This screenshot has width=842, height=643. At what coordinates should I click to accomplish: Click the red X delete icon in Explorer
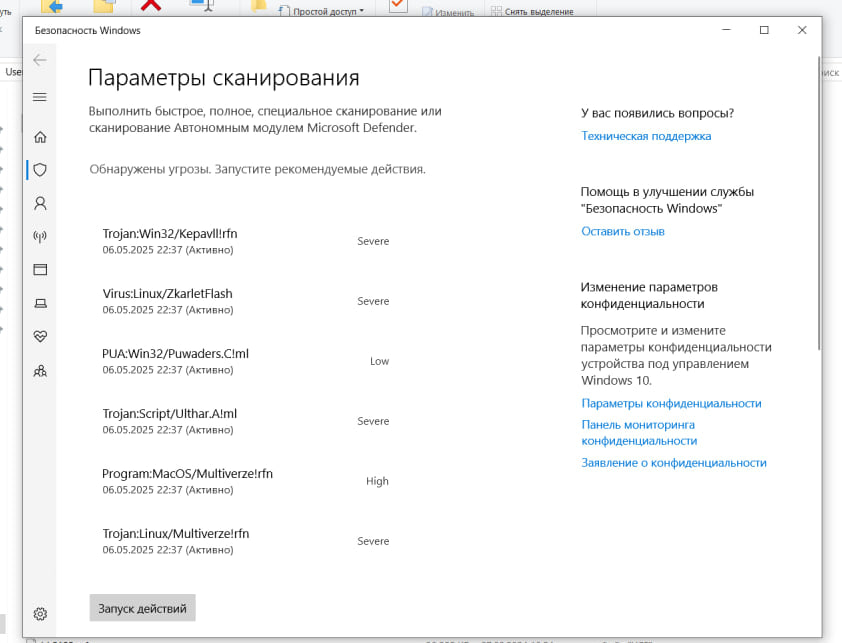point(151,5)
